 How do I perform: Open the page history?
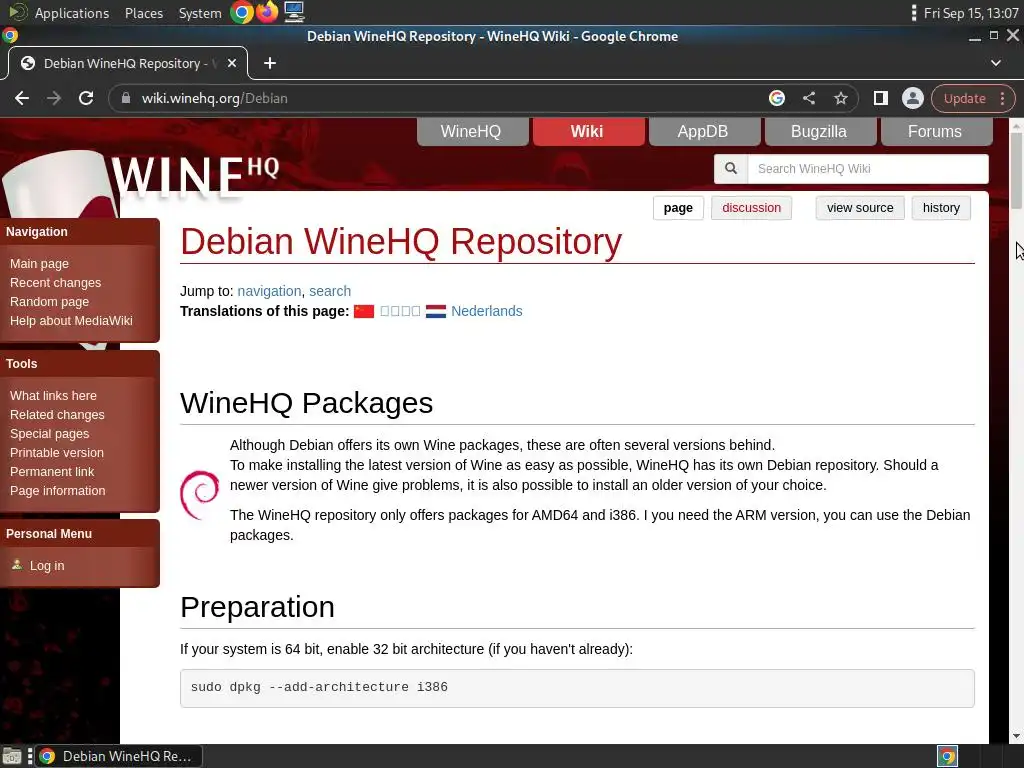(x=940, y=208)
